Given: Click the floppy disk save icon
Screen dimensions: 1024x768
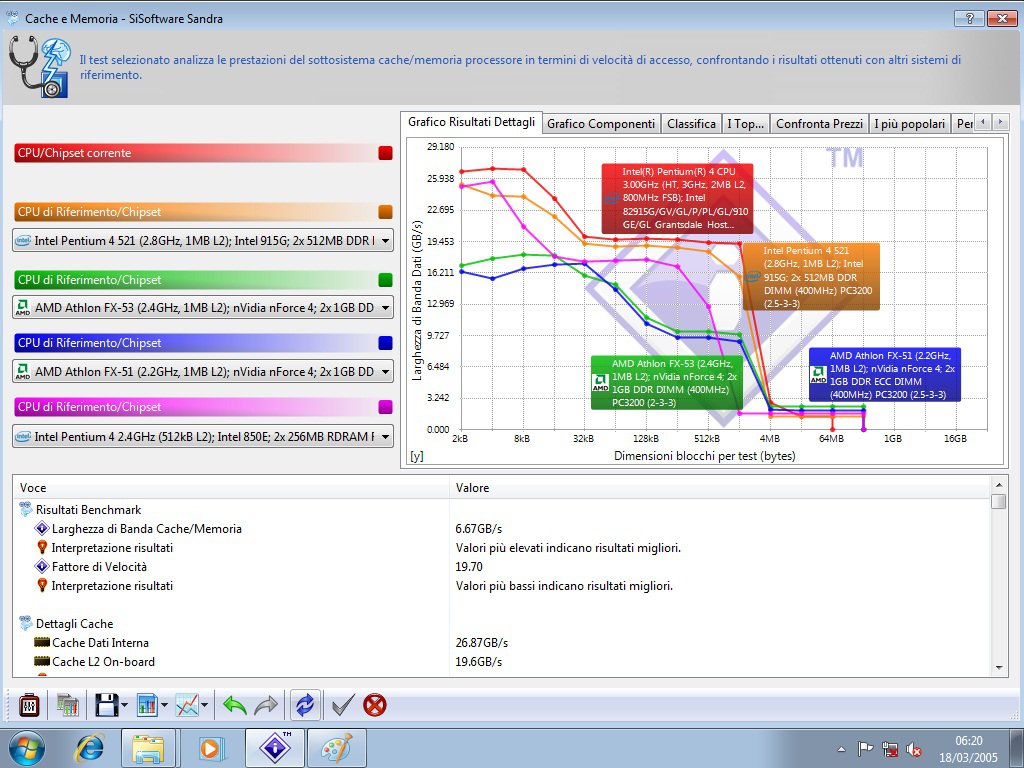Looking at the screenshot, I should coord(106,705).
